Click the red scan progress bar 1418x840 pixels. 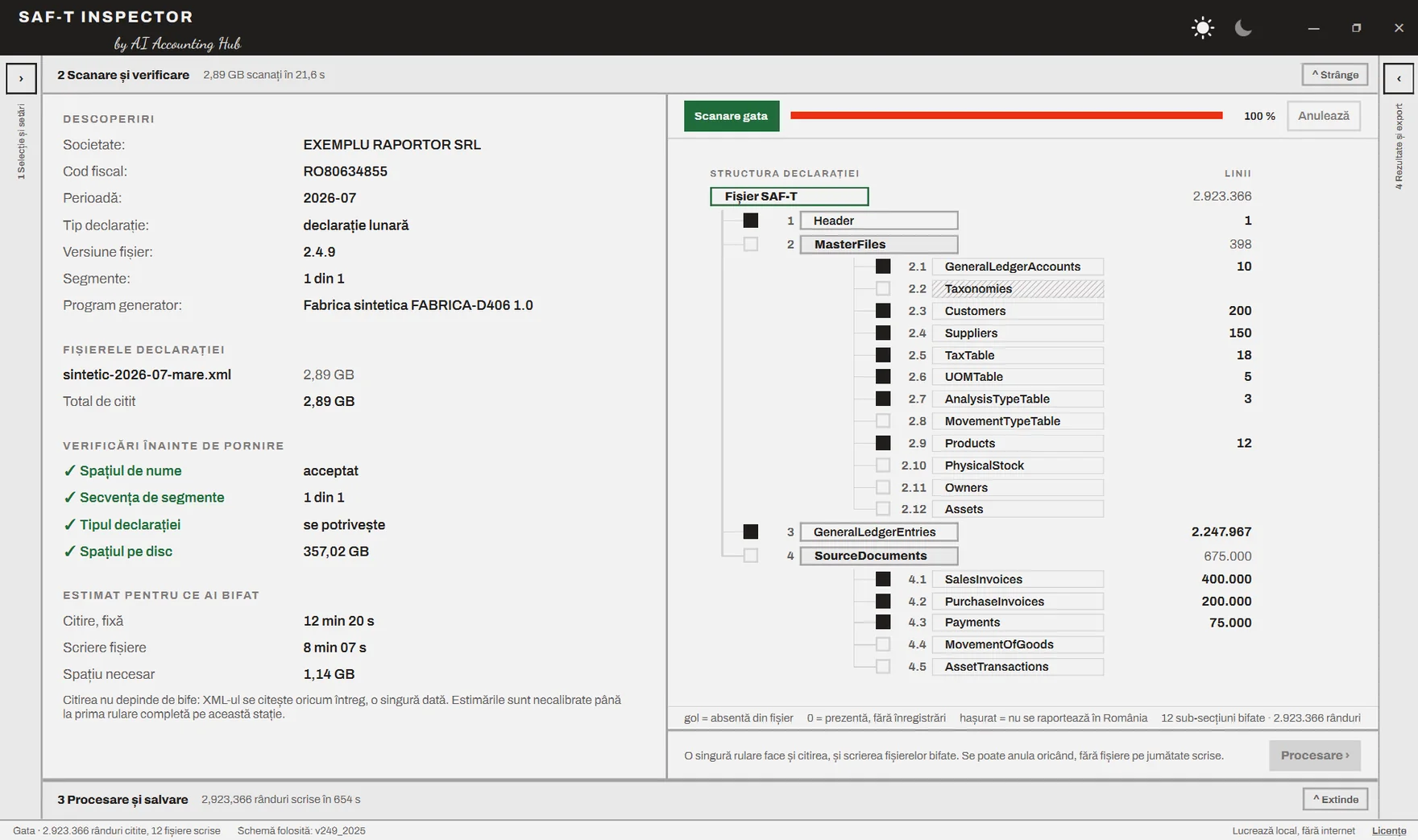point(1006,116)
